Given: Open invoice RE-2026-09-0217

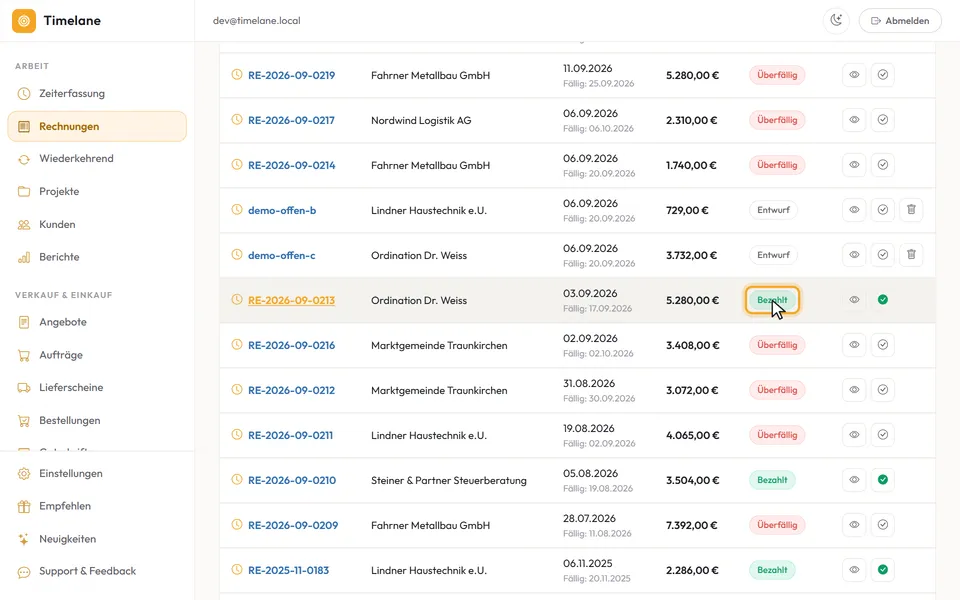Looking at the screenshot, I should tap(291, 121).
